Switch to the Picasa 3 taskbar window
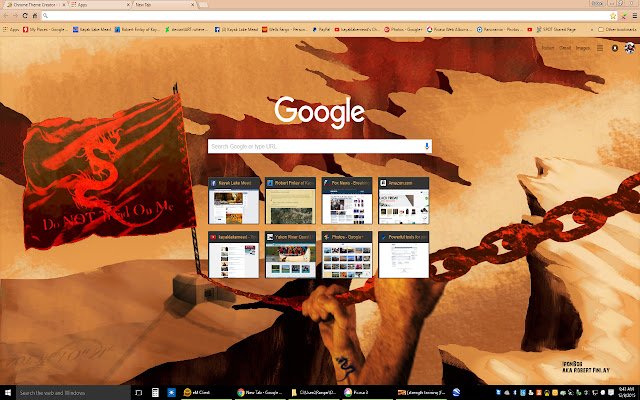This screenshot has height=400, width=640. tap(367, 393)
